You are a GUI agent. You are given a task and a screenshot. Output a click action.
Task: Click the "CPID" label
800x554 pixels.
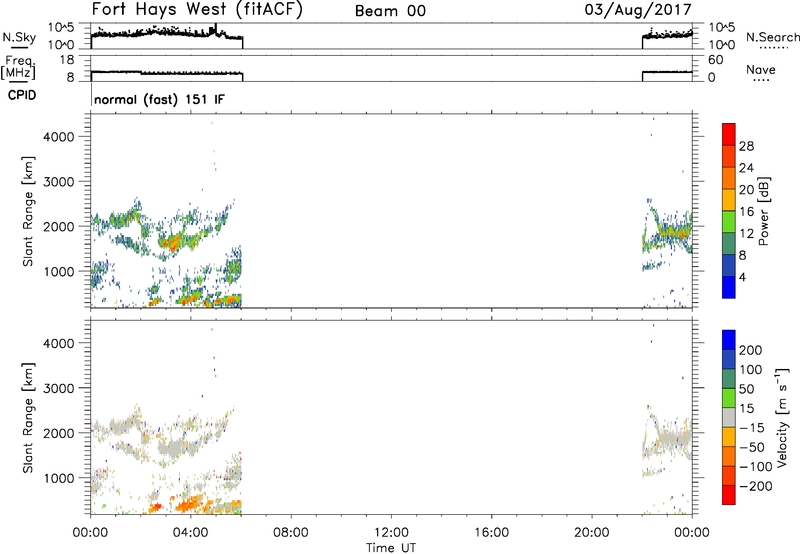pos(22,95)
